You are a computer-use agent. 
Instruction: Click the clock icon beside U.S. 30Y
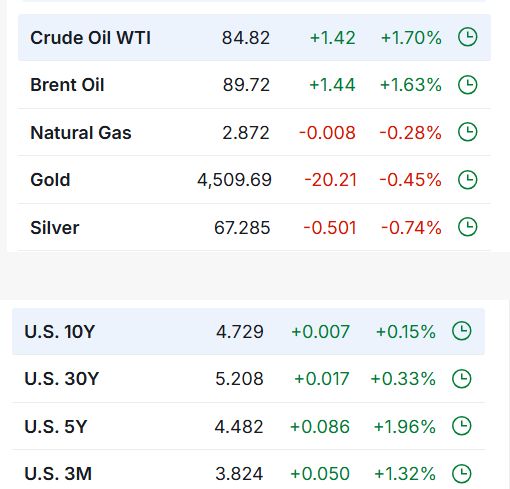(x=462, y=379)
